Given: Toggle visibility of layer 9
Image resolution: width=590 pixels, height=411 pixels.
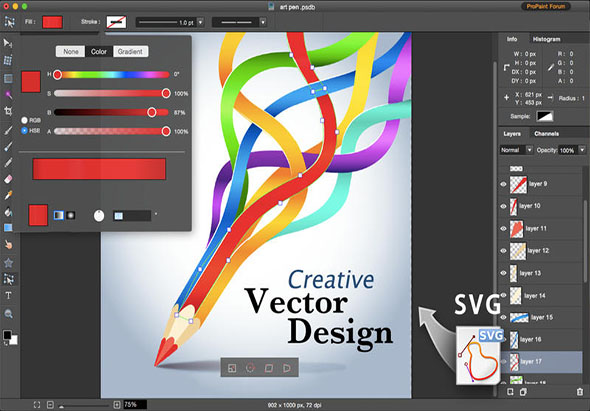Looking at the screenshot, I should (503, 184).
